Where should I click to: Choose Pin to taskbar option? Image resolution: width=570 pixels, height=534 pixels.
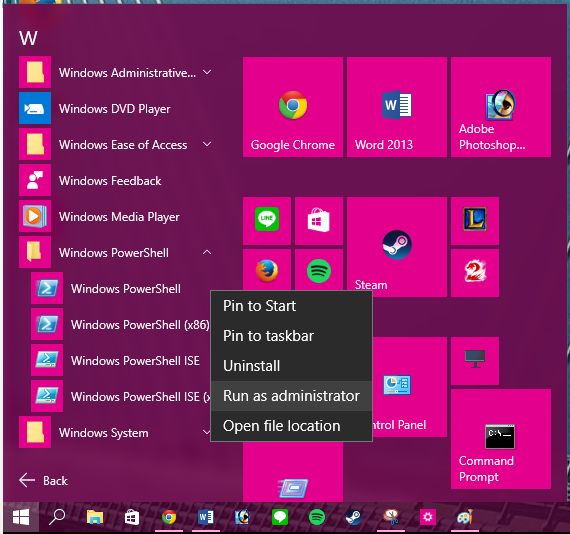pos(291,336)
